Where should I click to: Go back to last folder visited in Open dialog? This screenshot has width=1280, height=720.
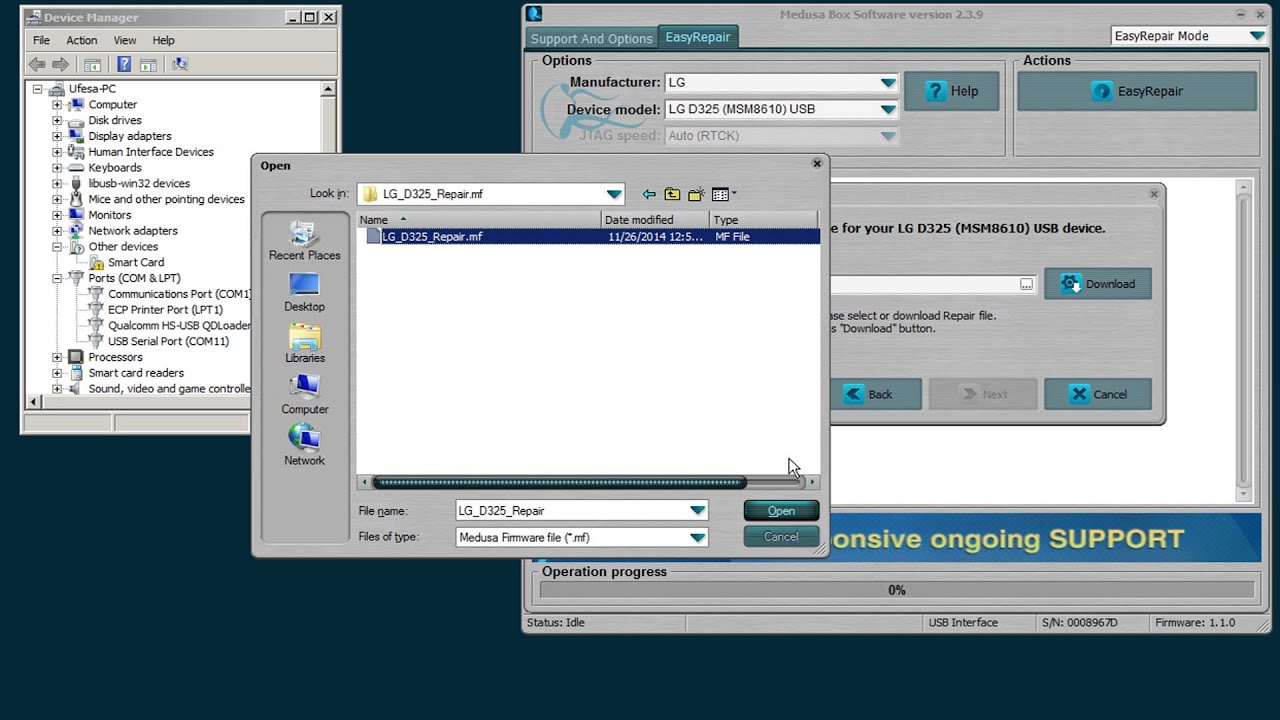(649, 194)
